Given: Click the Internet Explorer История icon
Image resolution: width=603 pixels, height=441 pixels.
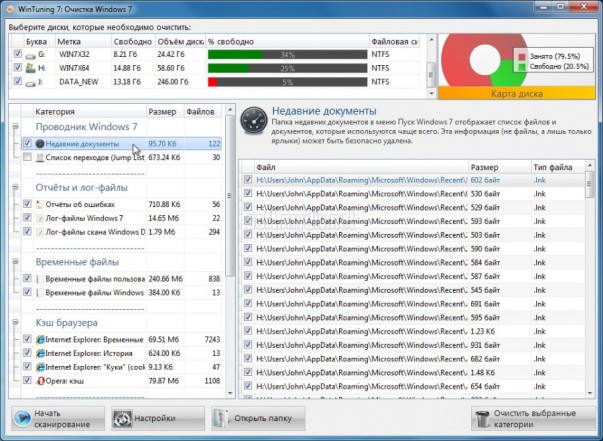Looking at the screenshot, I should click(x=40, y=353).
